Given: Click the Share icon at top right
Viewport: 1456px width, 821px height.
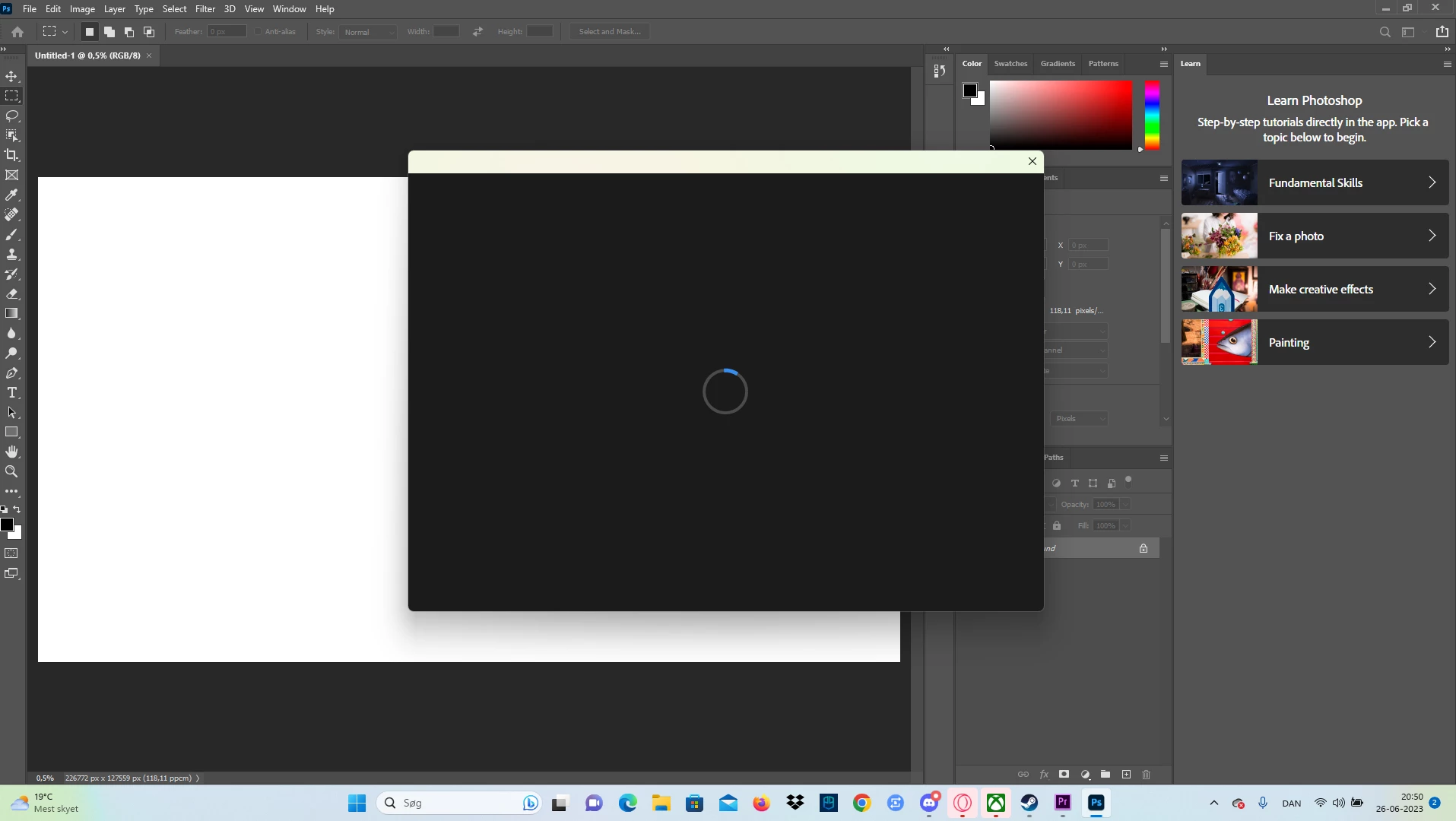Looking at the screenshot, I should pyautogui.click(x=1442, y=32).
